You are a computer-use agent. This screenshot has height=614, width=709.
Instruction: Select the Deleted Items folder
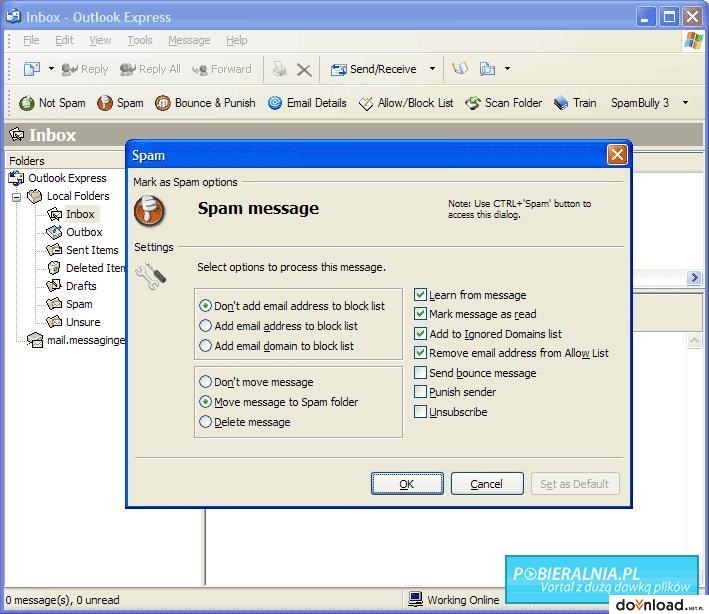point(95,268)
